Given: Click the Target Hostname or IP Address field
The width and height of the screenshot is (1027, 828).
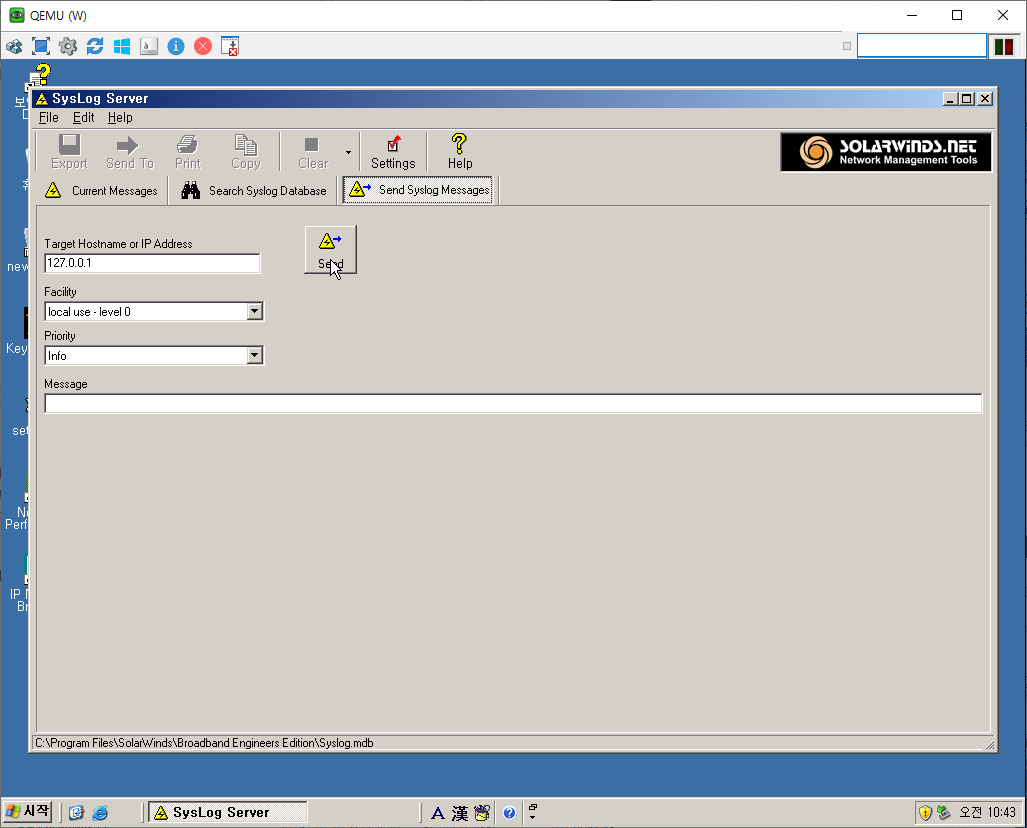Looking at the screenshot, I should [152, 263].
